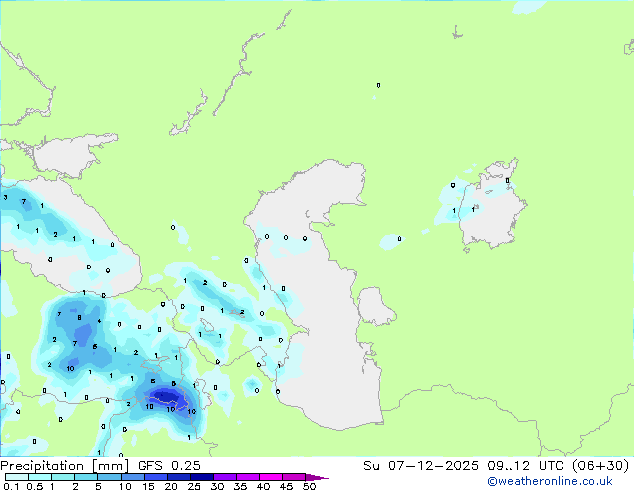Click the legend label '35'
The image size is (634, 490).
point(240,486)
